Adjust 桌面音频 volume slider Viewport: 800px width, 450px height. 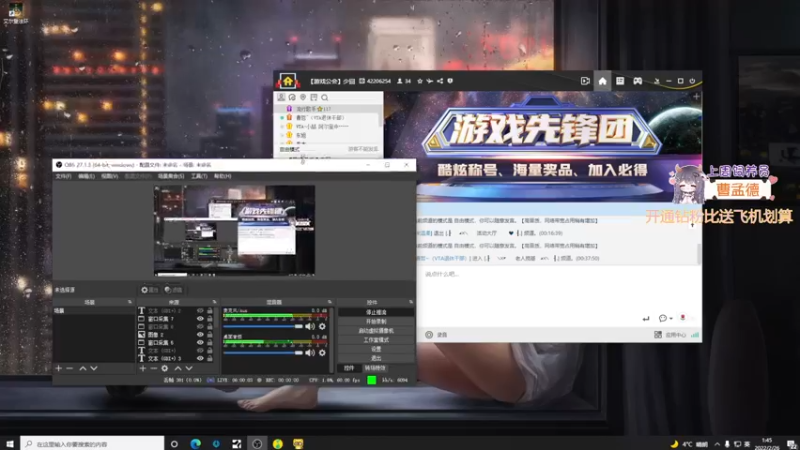[x=263, y=353]
